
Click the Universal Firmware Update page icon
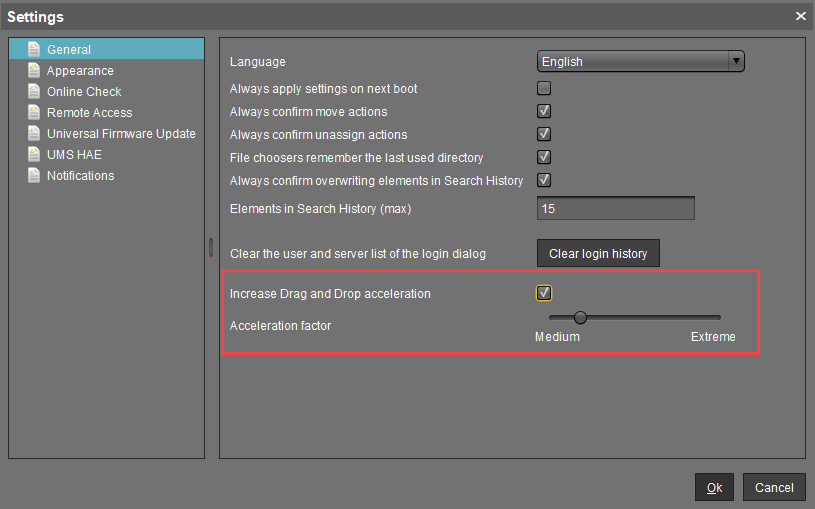pyautogui.click(x=34, y=133)
